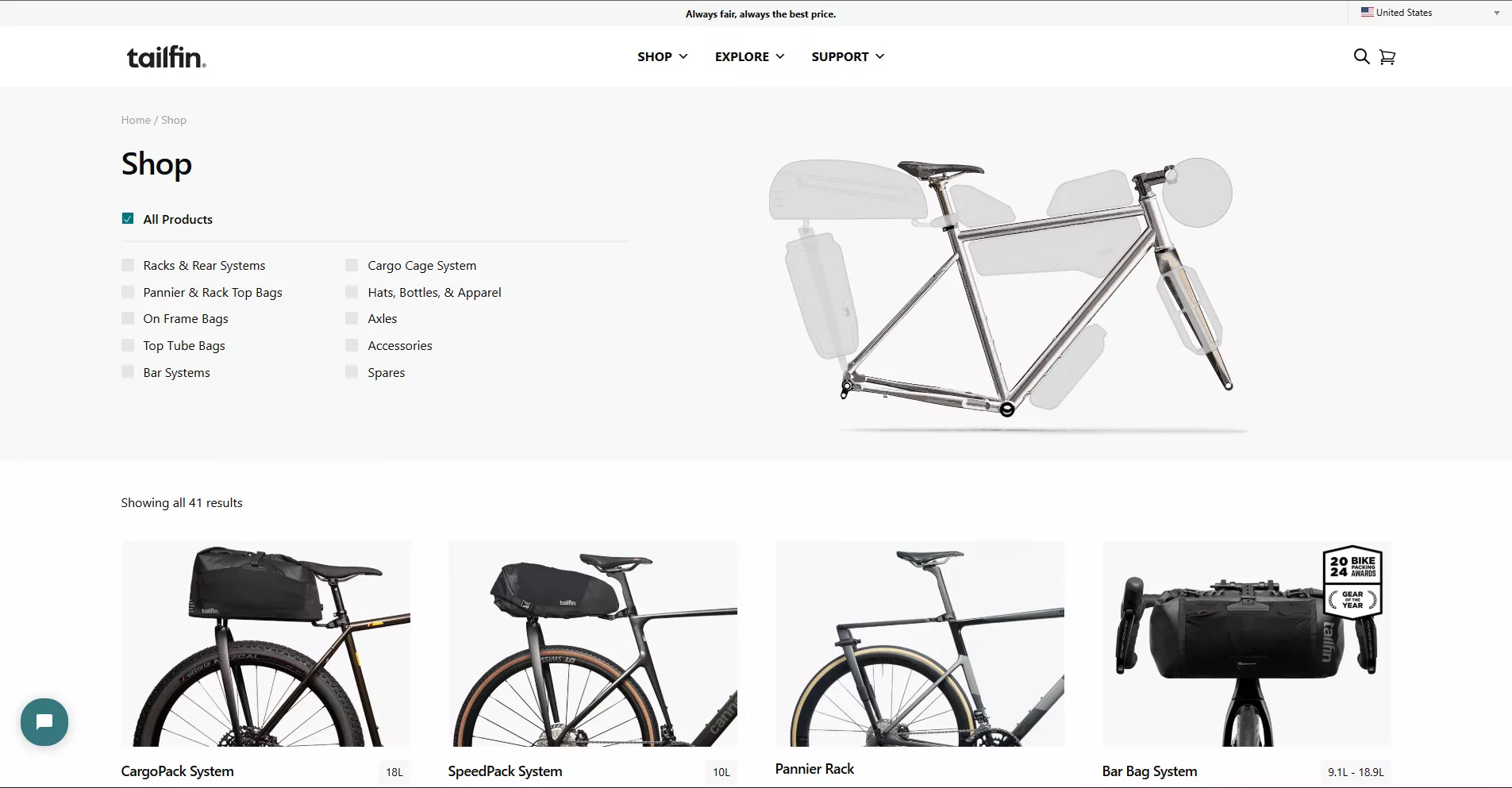Screen dimensions: 1512x788
Task: Enable the Cargo Cage System filter
Action: (352, 265)
